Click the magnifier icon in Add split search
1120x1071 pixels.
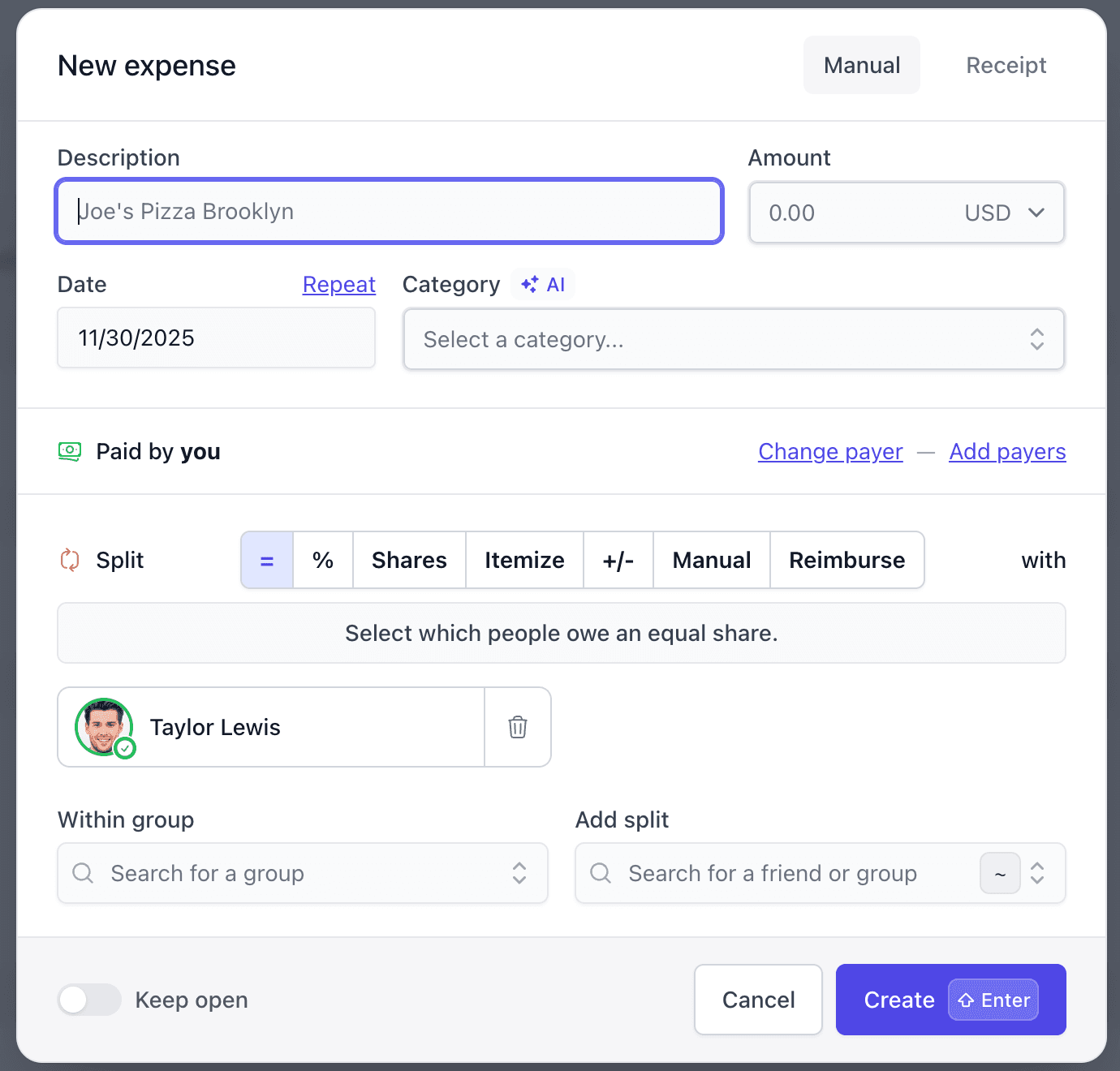[601, 873]
